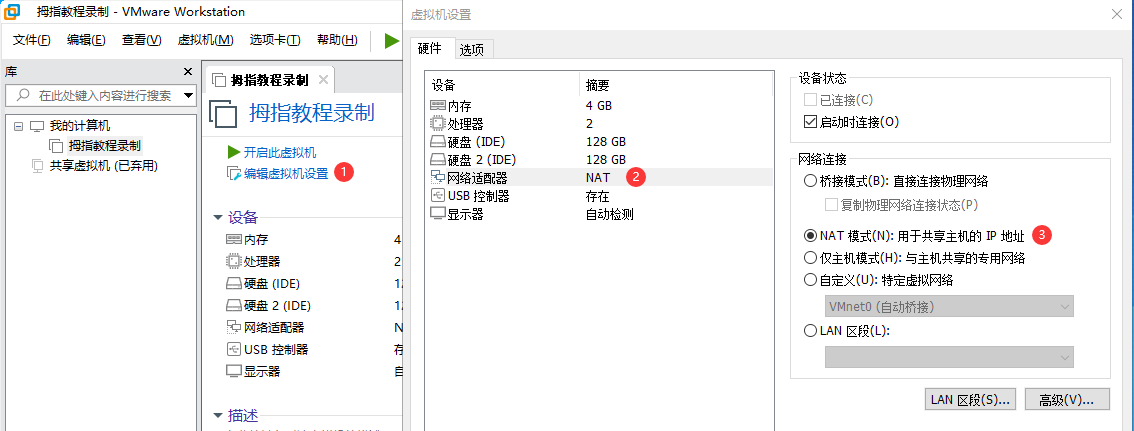1134x431 pixels.
Task: Click the green power-on play toolbar icon
Action: 391,40
